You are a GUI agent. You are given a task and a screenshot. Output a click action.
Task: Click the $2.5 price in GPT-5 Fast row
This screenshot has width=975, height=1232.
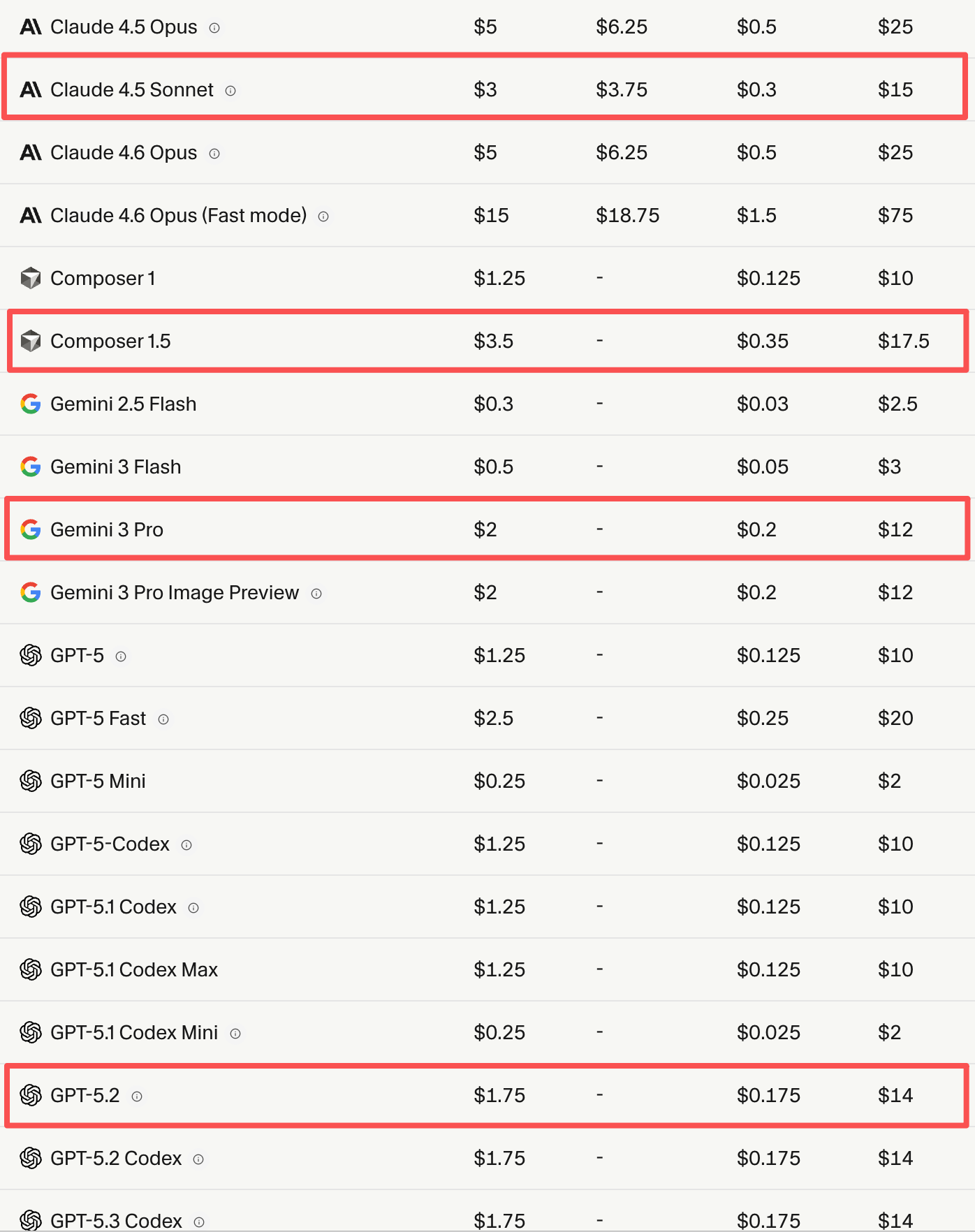click(494, 718)
